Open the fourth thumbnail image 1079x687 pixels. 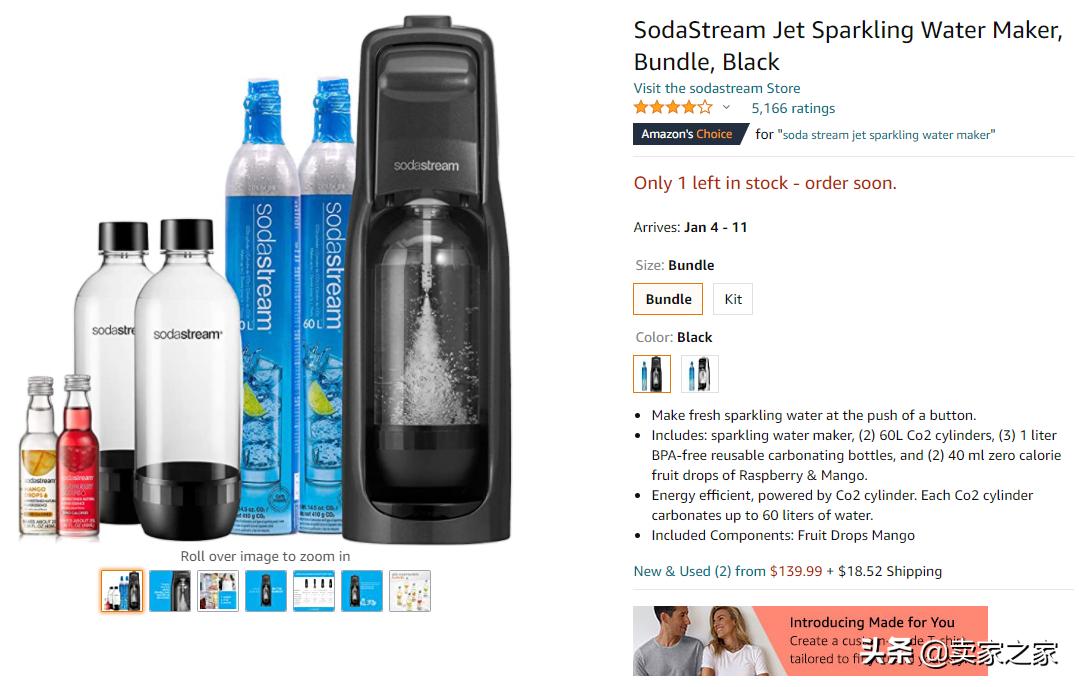[266, 591]
